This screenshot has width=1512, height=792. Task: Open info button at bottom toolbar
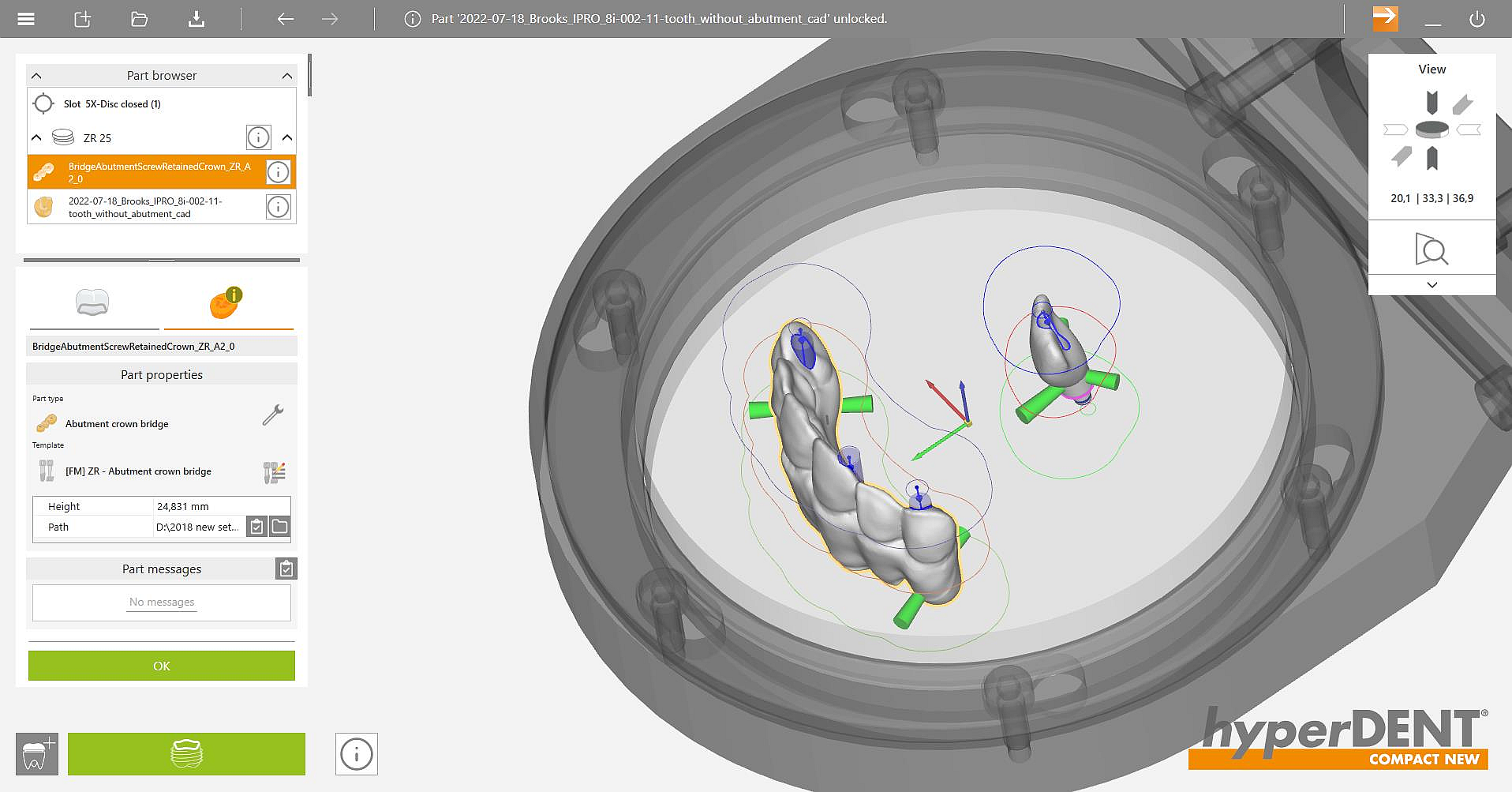pyautogui.click(x=357, y=753)
